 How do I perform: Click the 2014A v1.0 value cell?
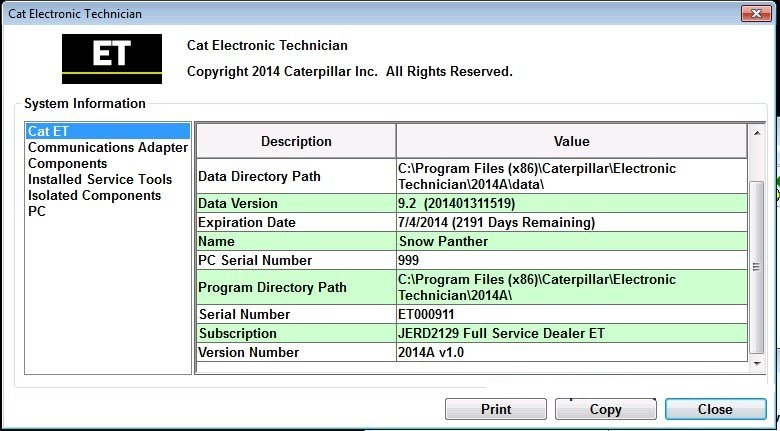coord(572,352)
